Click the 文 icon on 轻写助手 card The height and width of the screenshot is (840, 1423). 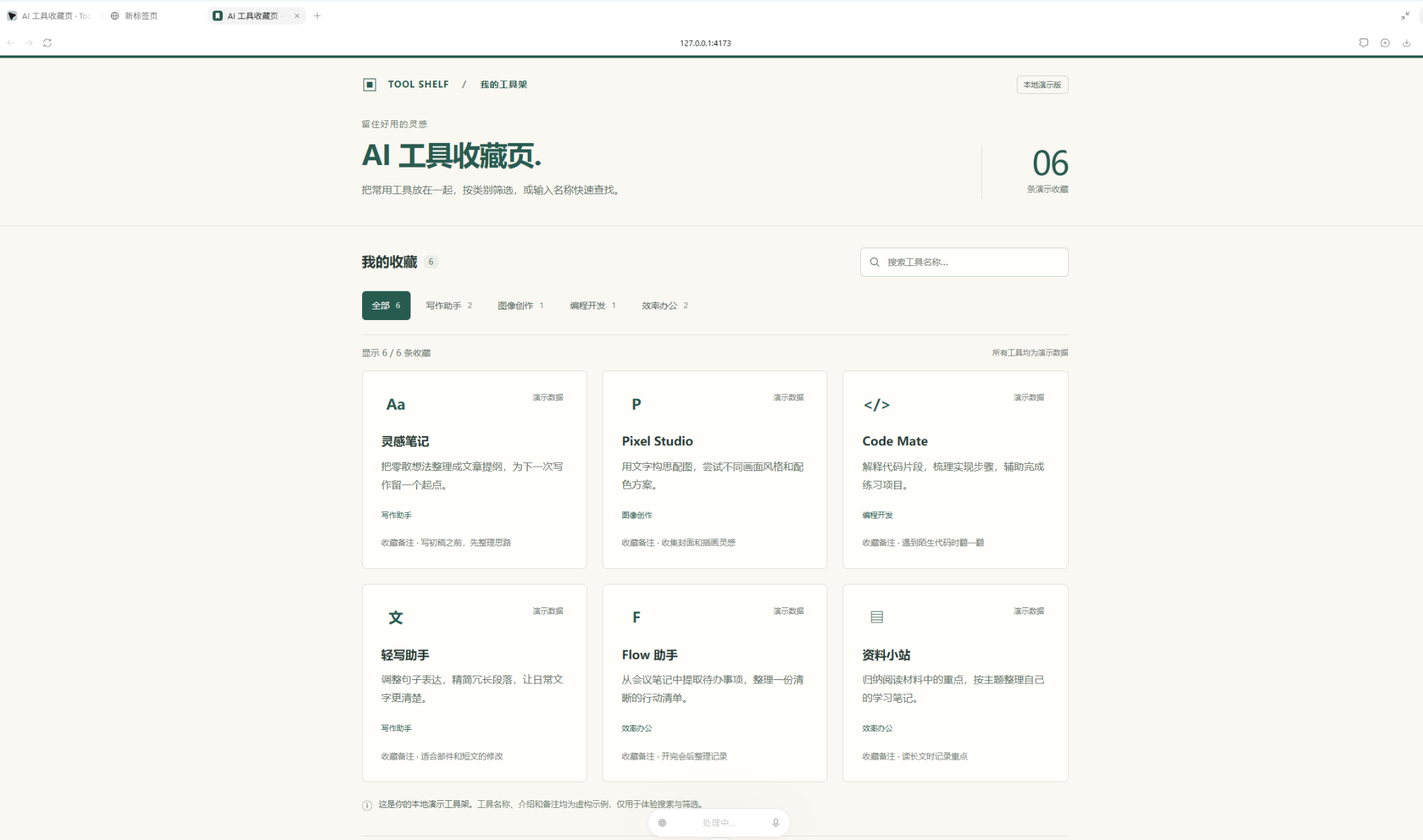[x=396, y=617]
